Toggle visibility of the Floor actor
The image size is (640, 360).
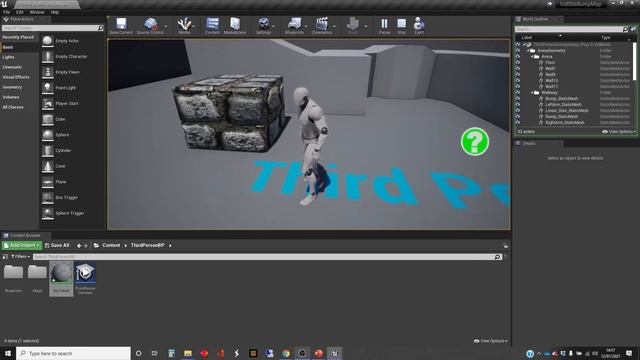coord(518,62)
